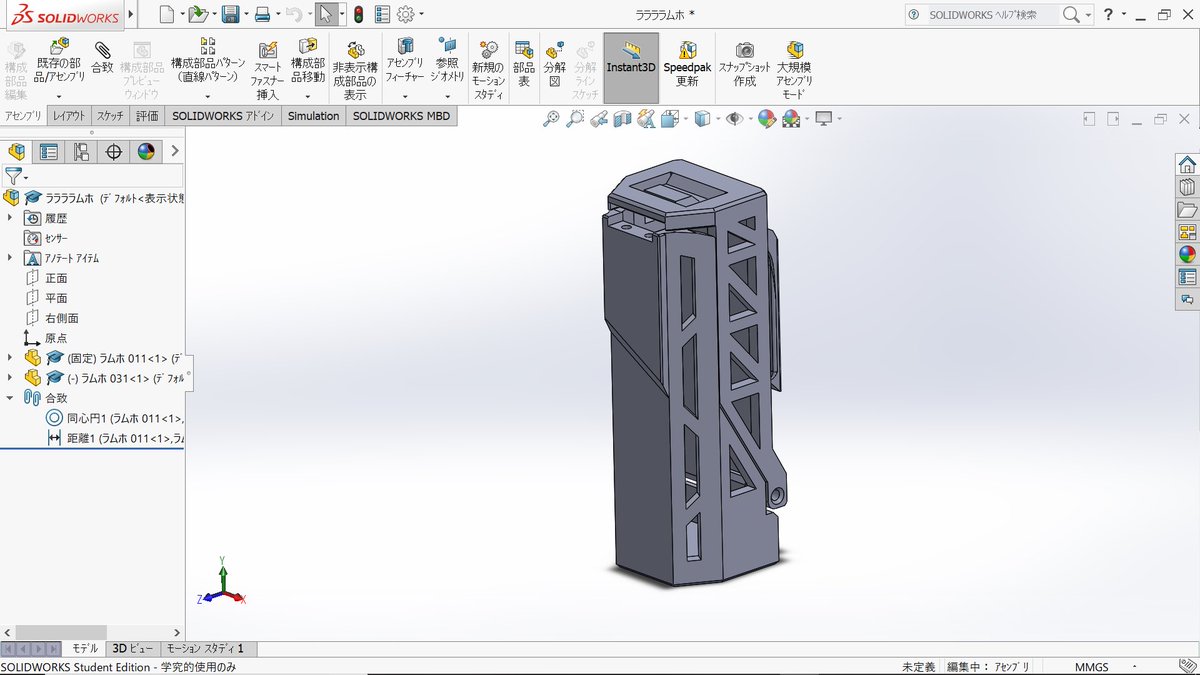Start 新規のモーションスタディ motion study
1200x675 pixels.
click(489, 70)
